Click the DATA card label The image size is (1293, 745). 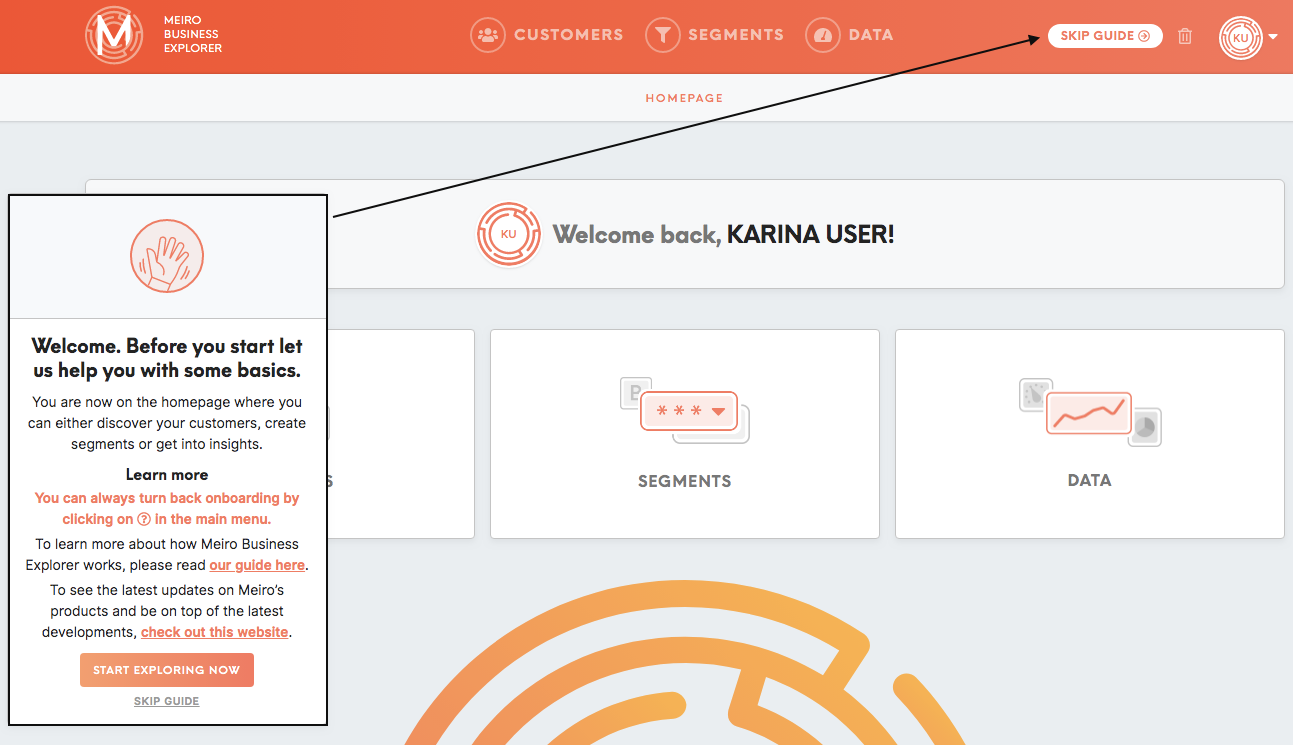pos(1090,480)
